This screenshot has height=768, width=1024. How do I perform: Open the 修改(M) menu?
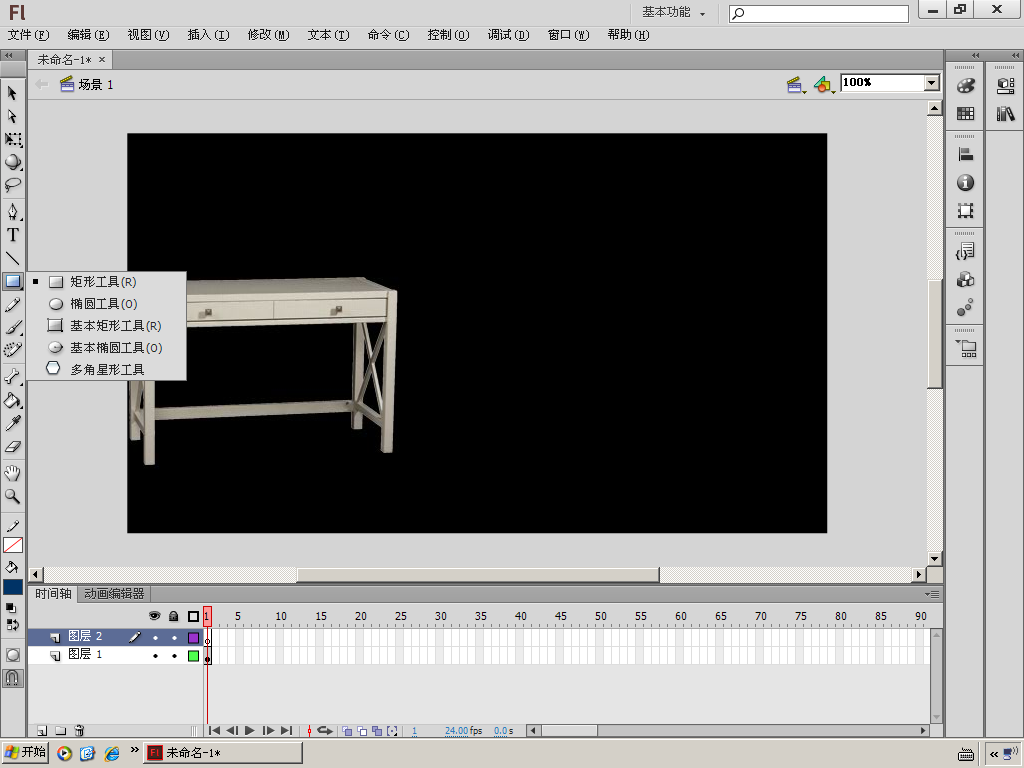268,35
